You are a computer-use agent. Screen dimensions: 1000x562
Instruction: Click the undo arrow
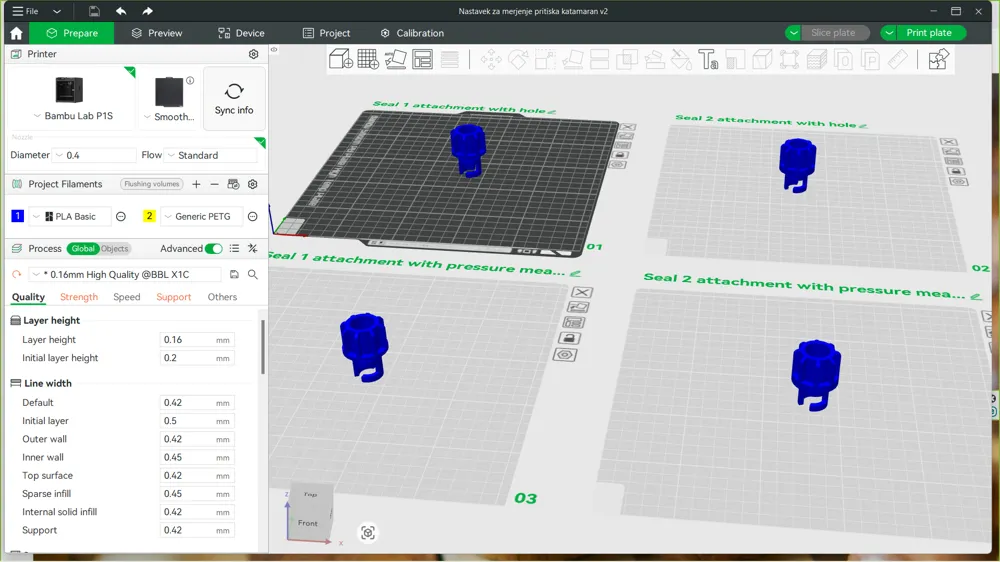click(x=121, y=11)
